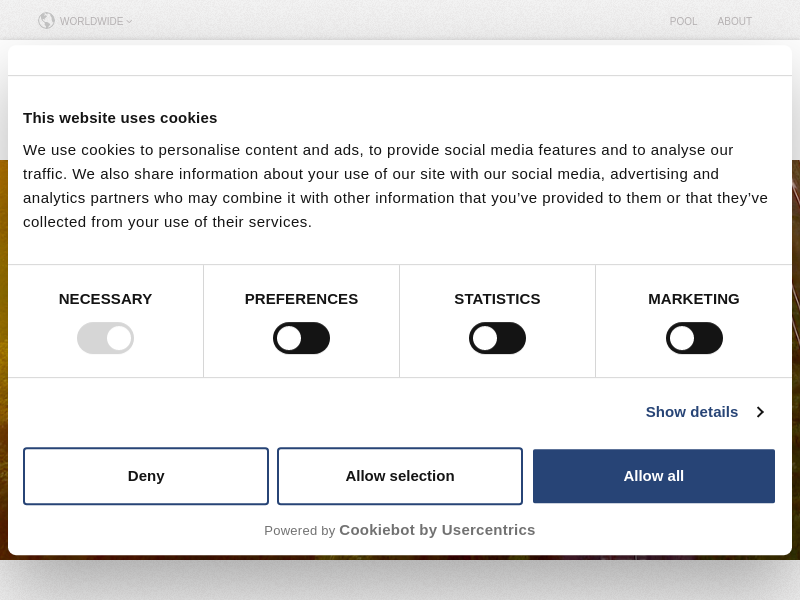
Task: Toggle the Necessary cookies switch
Action: click(105, 338)
